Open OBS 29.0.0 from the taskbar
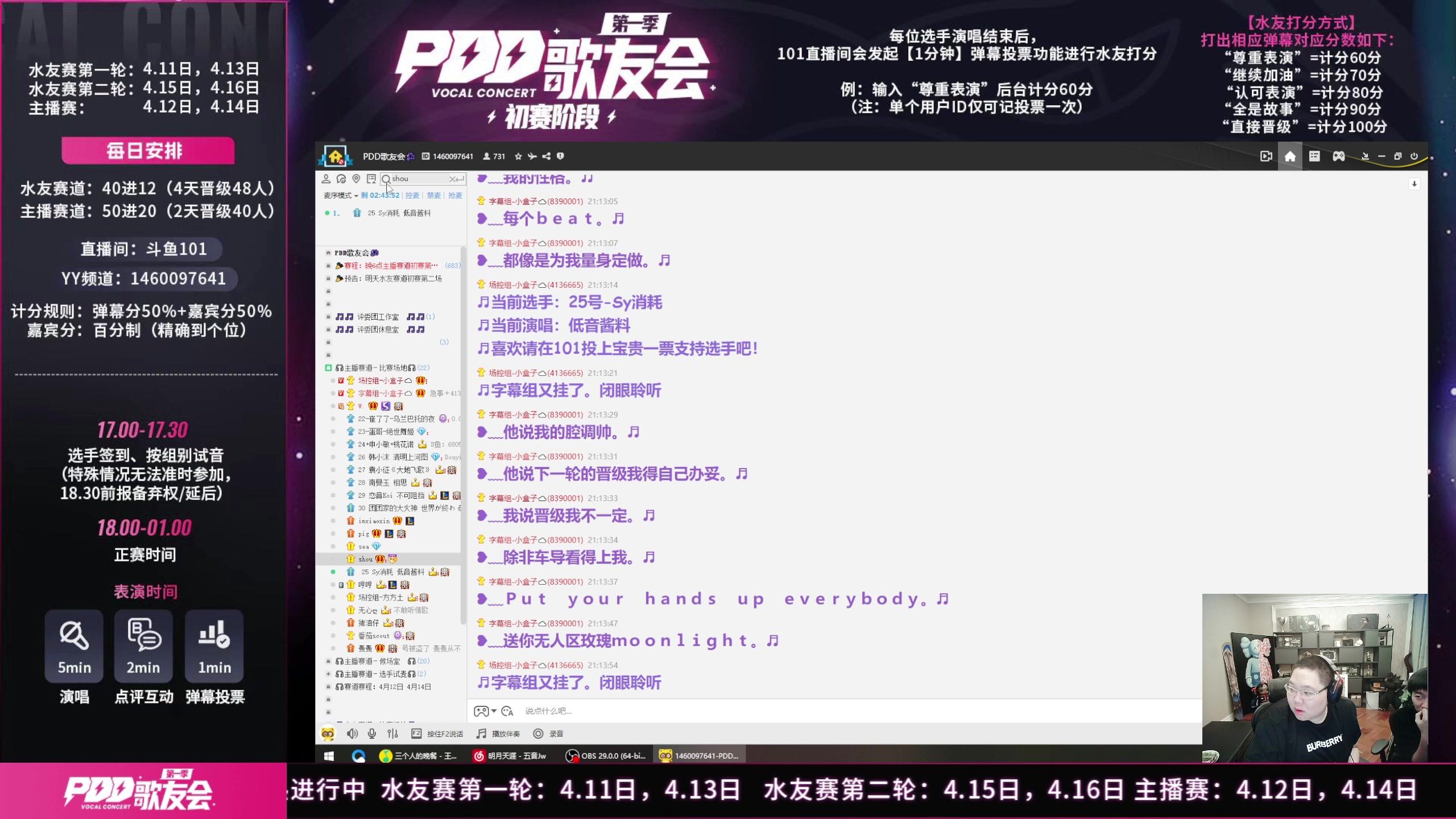 [606, 755]
